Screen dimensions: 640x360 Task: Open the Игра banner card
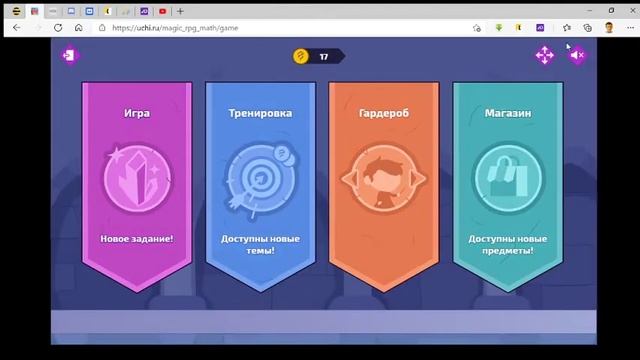[137, 186]
